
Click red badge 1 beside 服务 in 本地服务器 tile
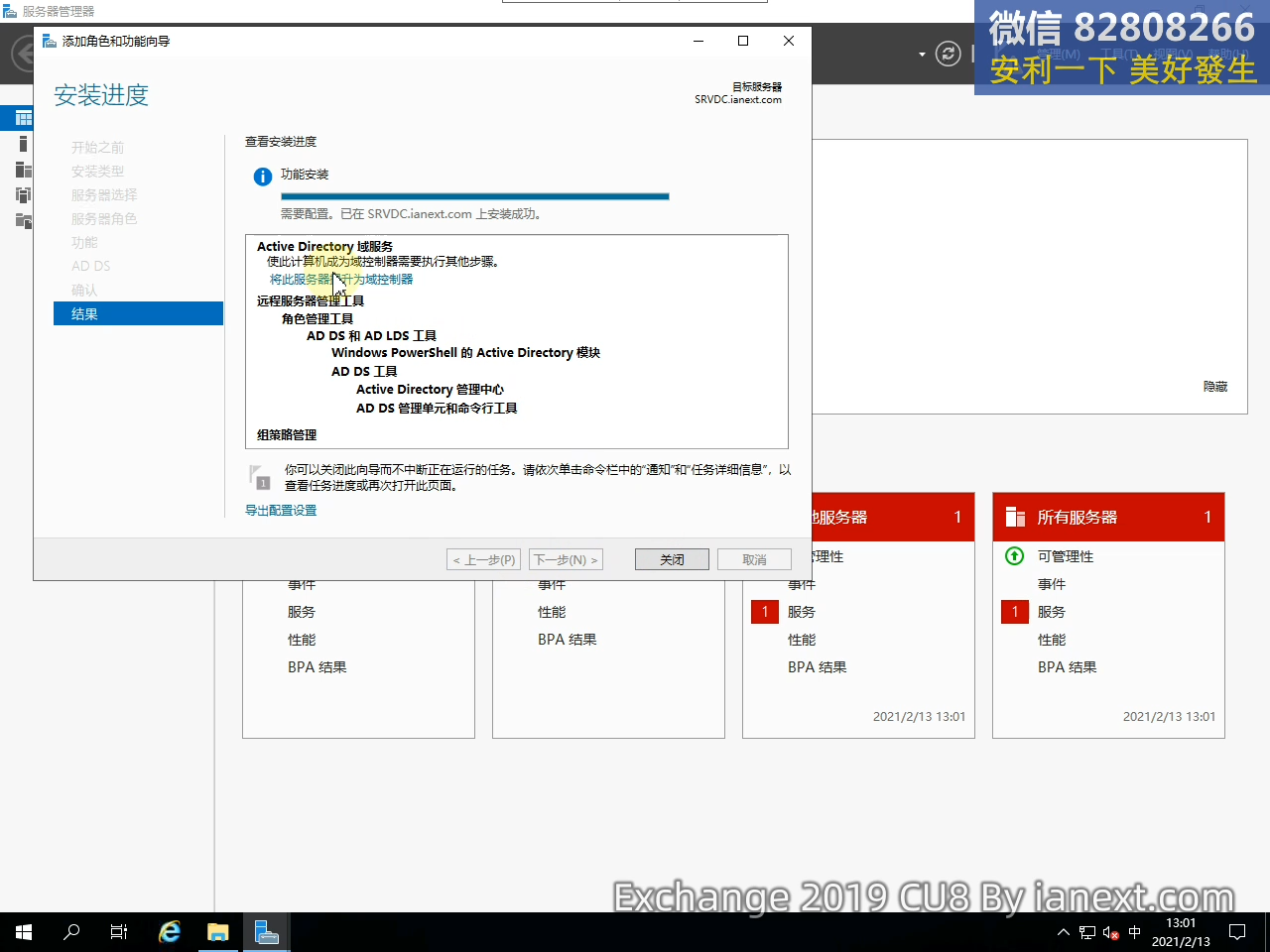[765, 612]
